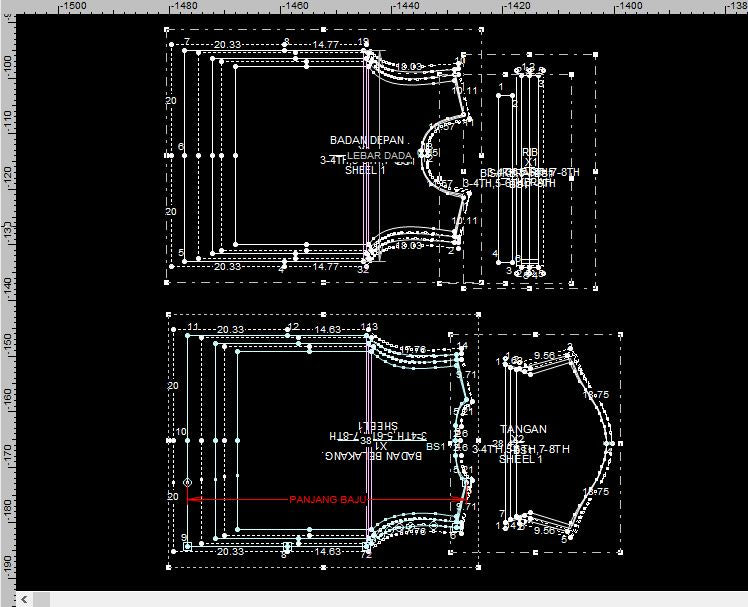Click the 14.63 dimension atop back body
The width and height of the screenshot is (748, 607).
point(328,329)
